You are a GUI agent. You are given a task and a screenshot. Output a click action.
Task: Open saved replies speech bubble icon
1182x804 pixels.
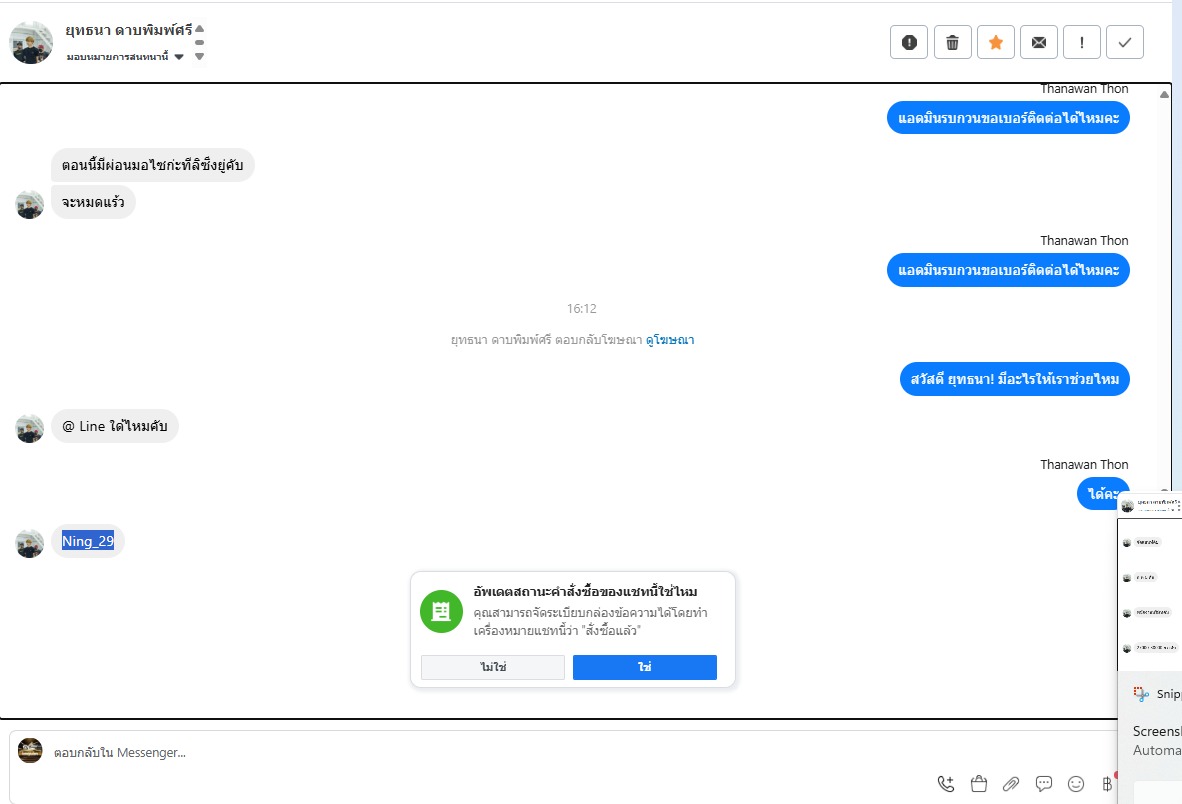pos(1044,784)
